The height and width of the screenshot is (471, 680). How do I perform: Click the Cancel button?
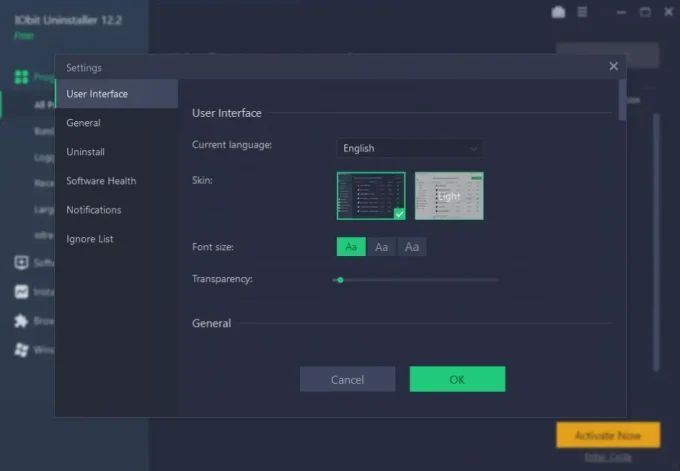[347, 379]
